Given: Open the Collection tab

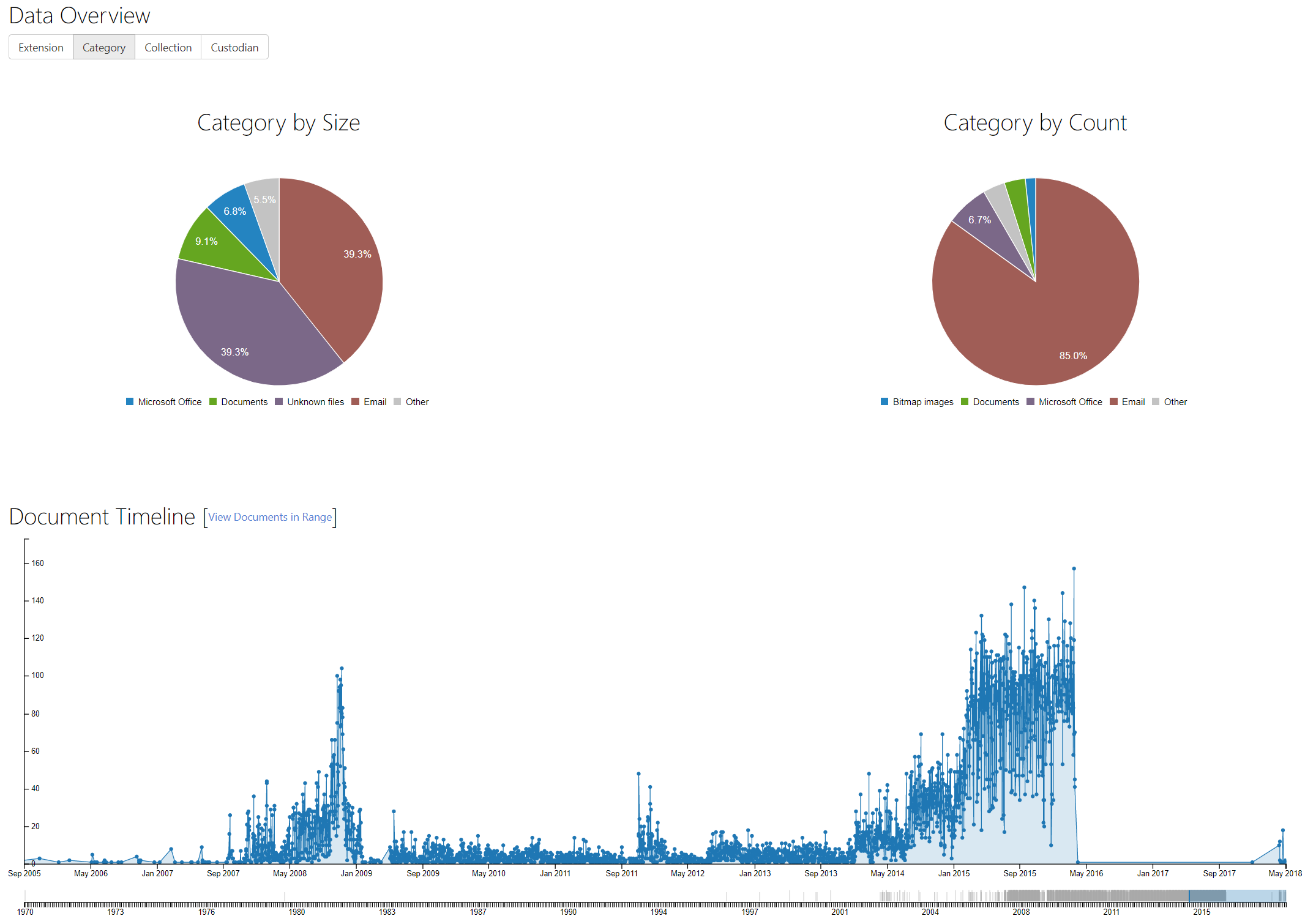Looking at the screenshot, I should (x=168, y=47).
